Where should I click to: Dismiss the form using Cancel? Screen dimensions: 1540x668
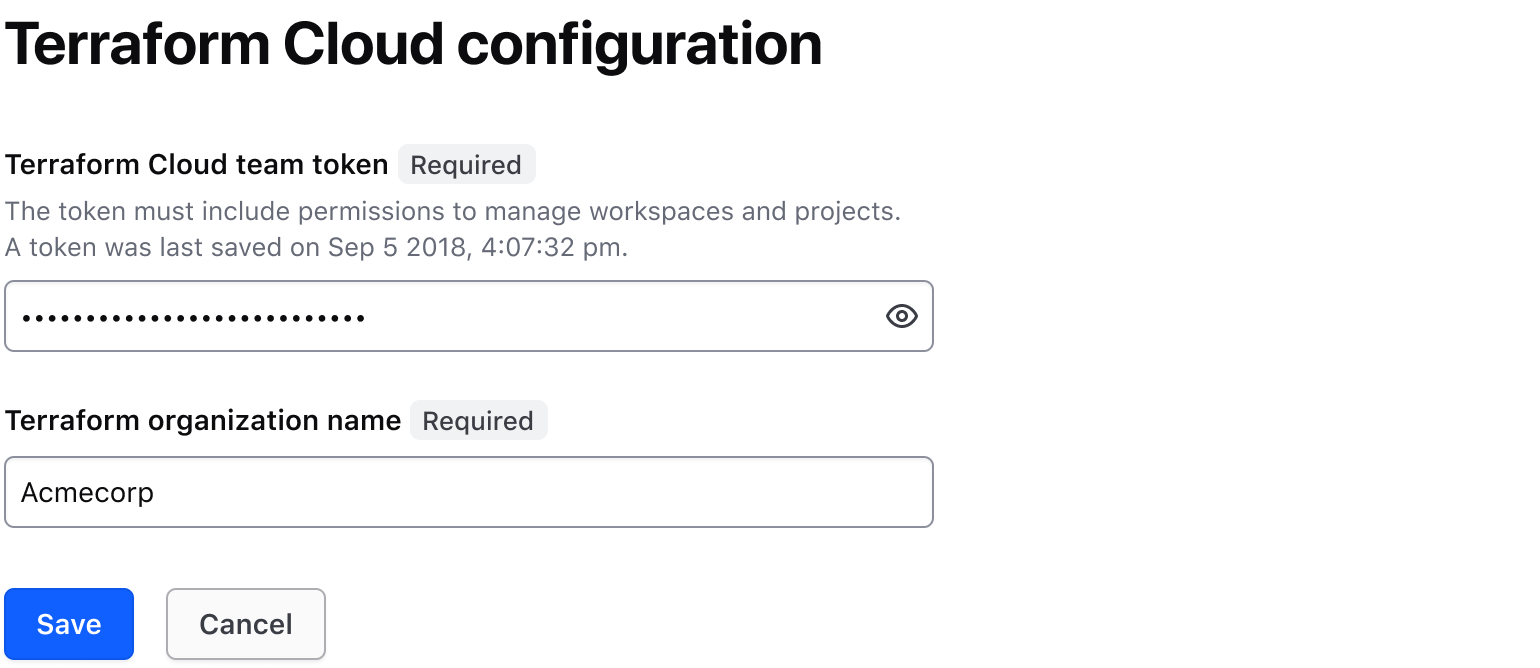click(x=245, y=623)
